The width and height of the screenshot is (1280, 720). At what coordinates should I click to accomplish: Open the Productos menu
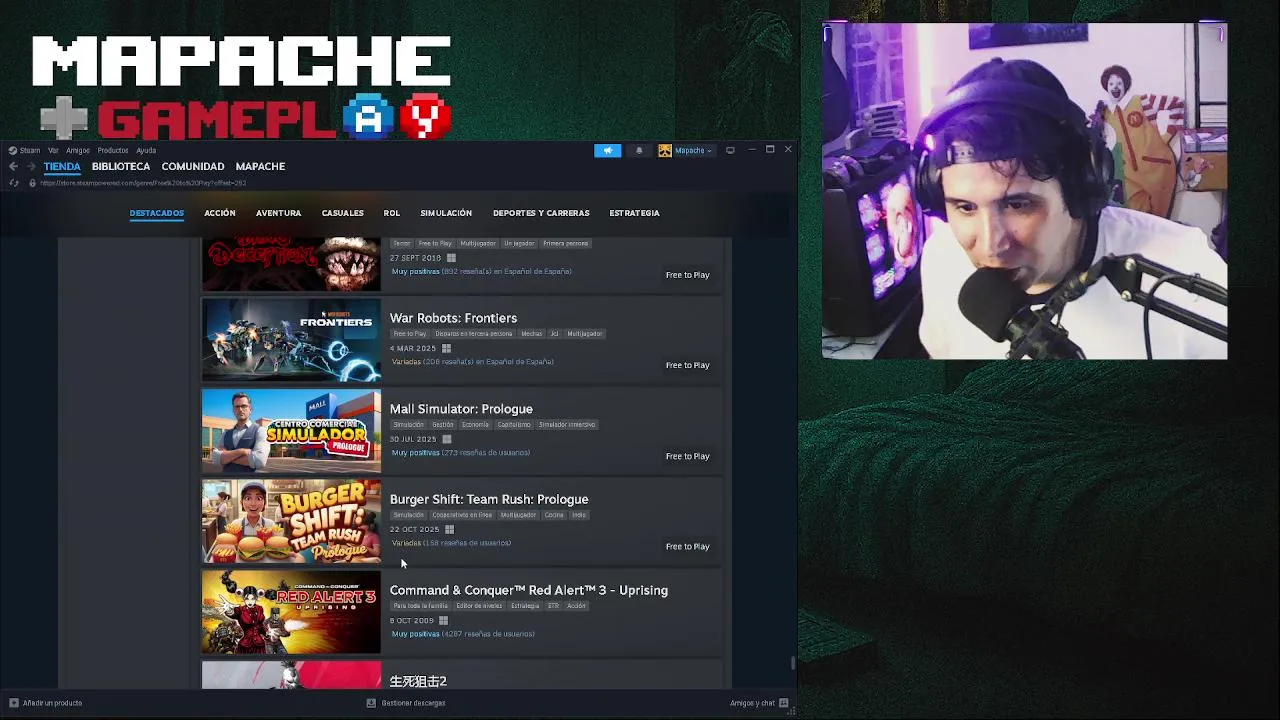click(113, 150)
